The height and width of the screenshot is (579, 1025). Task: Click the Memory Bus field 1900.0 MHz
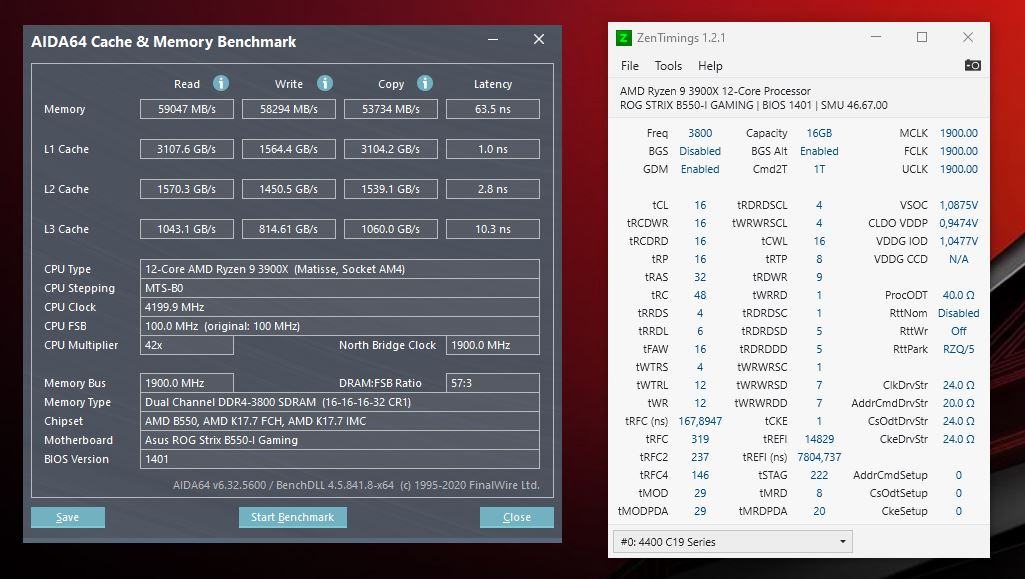[187, 383]
